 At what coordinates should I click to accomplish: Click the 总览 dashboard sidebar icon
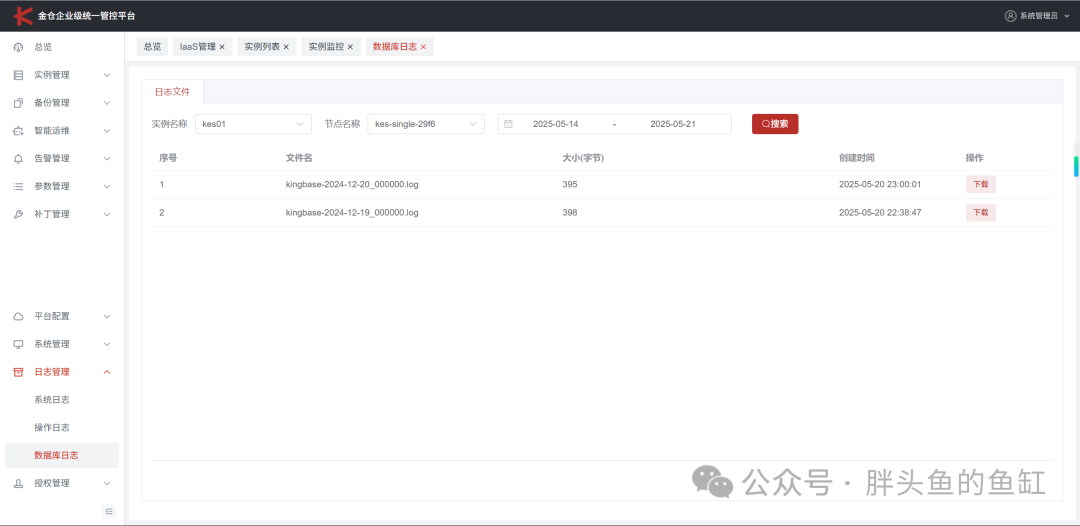19,48
